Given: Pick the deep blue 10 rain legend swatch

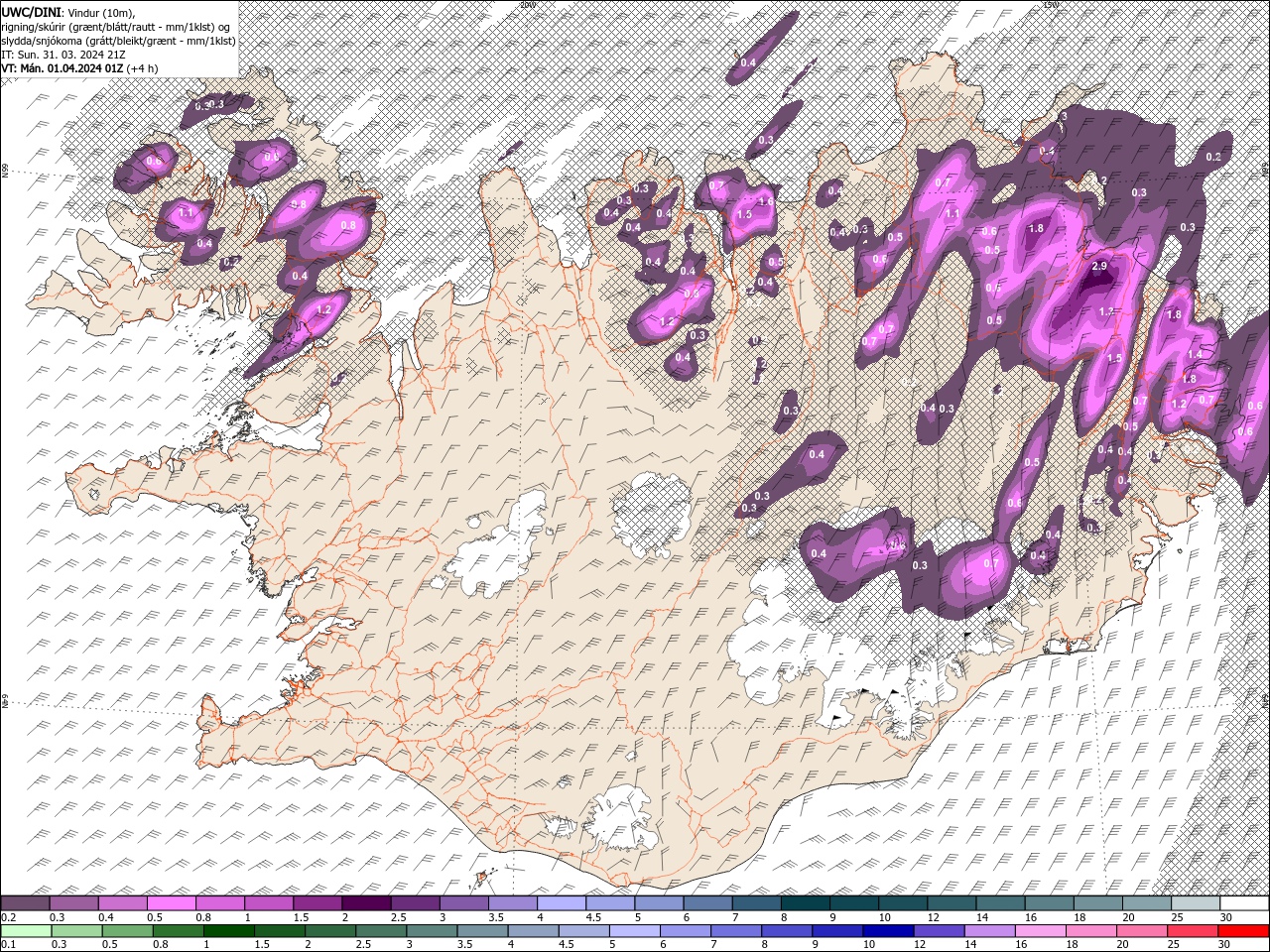Looking at the screenshot, I should (888, 931).
